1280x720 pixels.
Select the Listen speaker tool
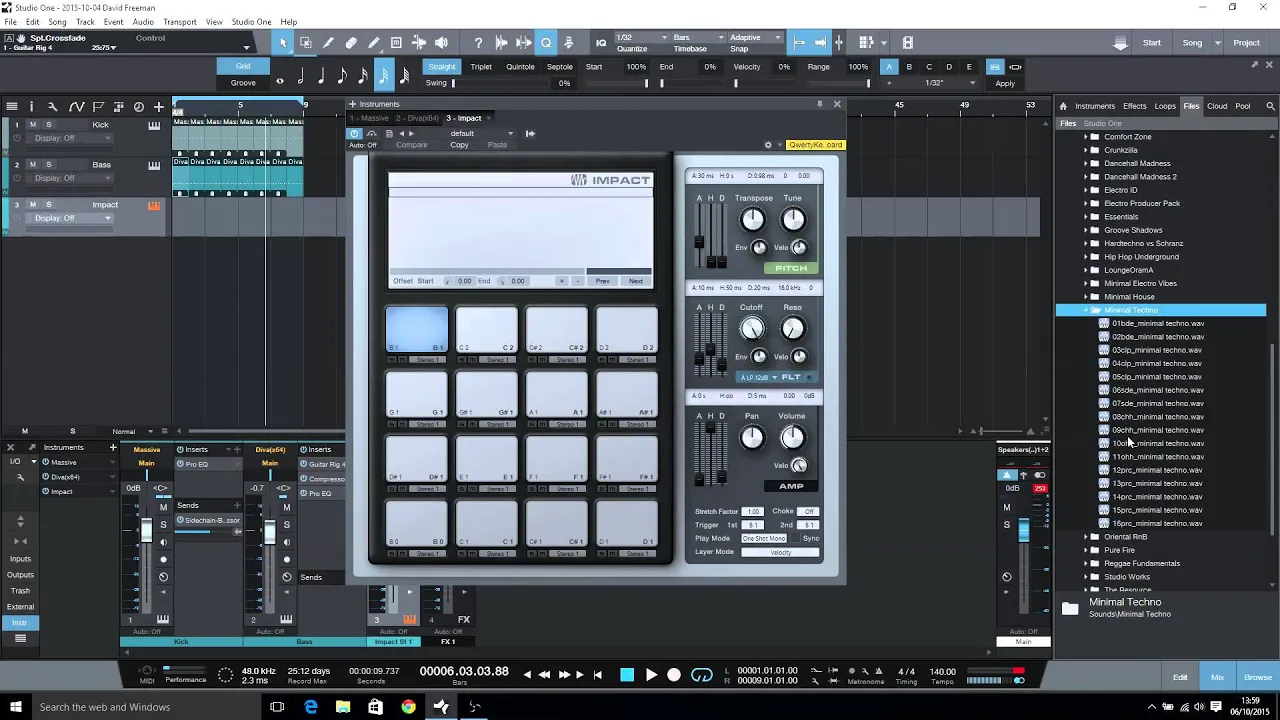pyautogui.click(x=442, y=42)
